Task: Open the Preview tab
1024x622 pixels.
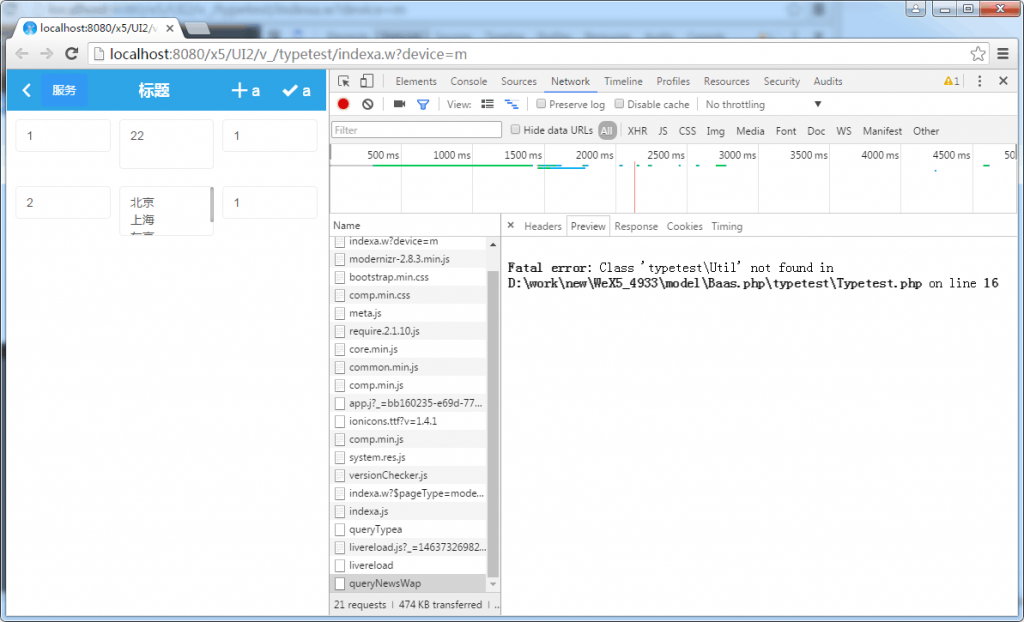Action: pyautogui.click(x=588, y=226)
